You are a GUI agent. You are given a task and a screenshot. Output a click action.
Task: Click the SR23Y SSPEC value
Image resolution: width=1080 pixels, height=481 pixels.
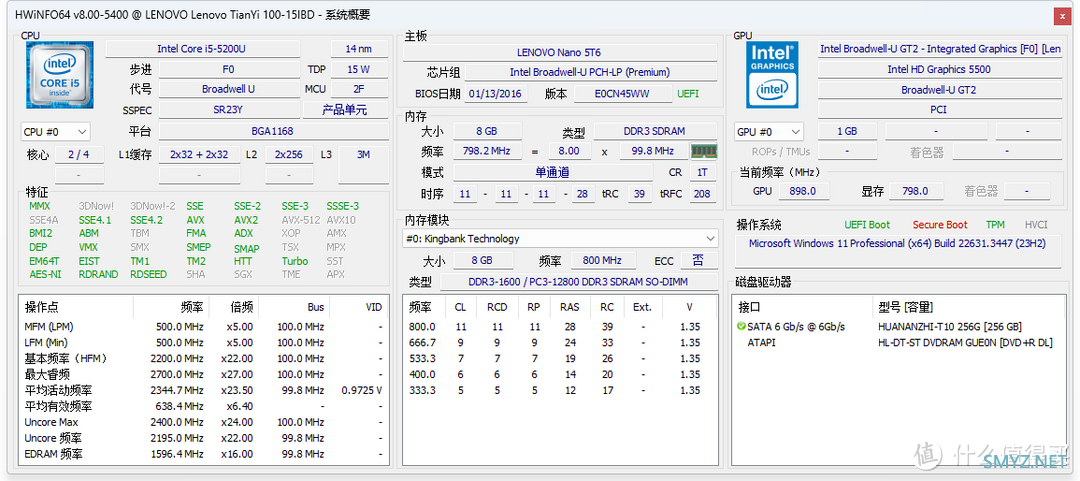229,110
